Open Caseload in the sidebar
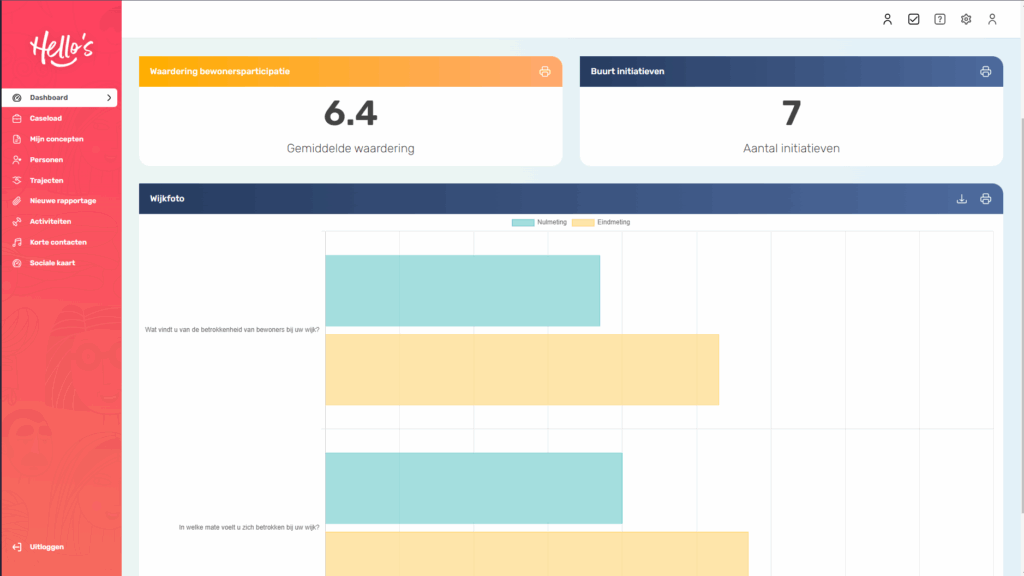This screenshot has height=576, width=1024. (45, 118)
